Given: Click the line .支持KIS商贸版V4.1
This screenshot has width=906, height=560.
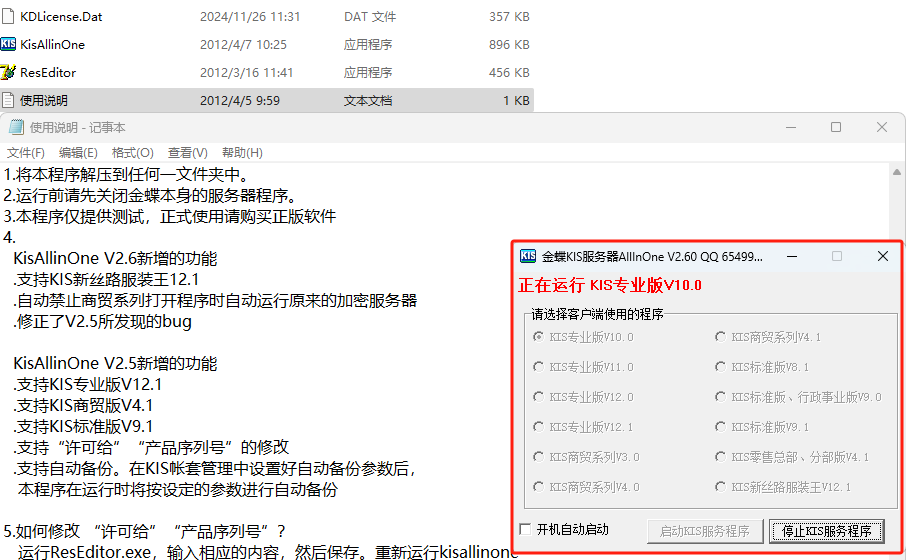Looking at the screenshot, I should tap(83, 405).
